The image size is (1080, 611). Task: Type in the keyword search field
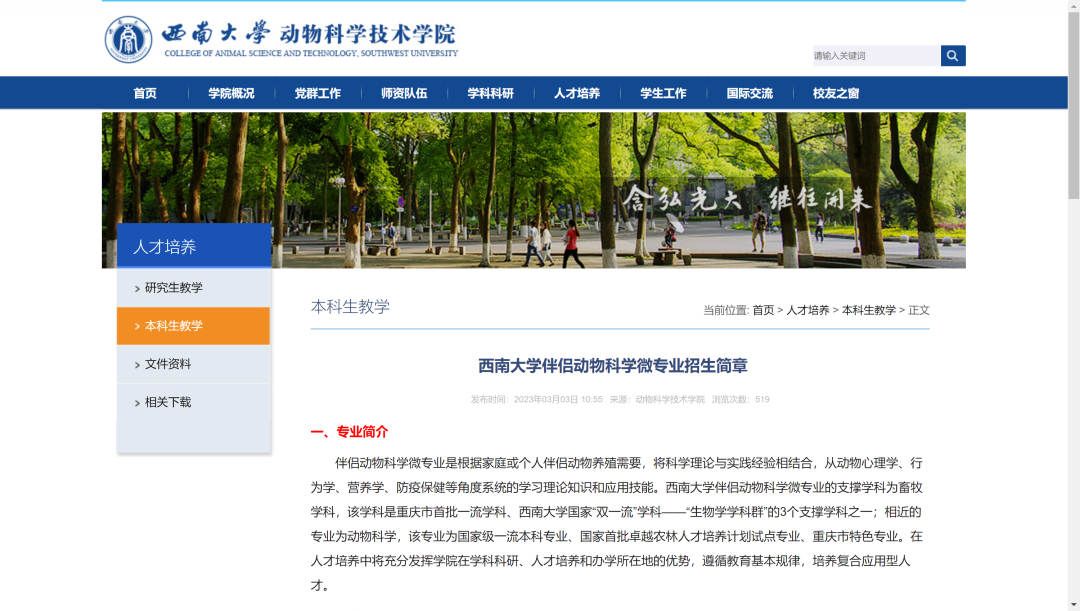point(875,56)
